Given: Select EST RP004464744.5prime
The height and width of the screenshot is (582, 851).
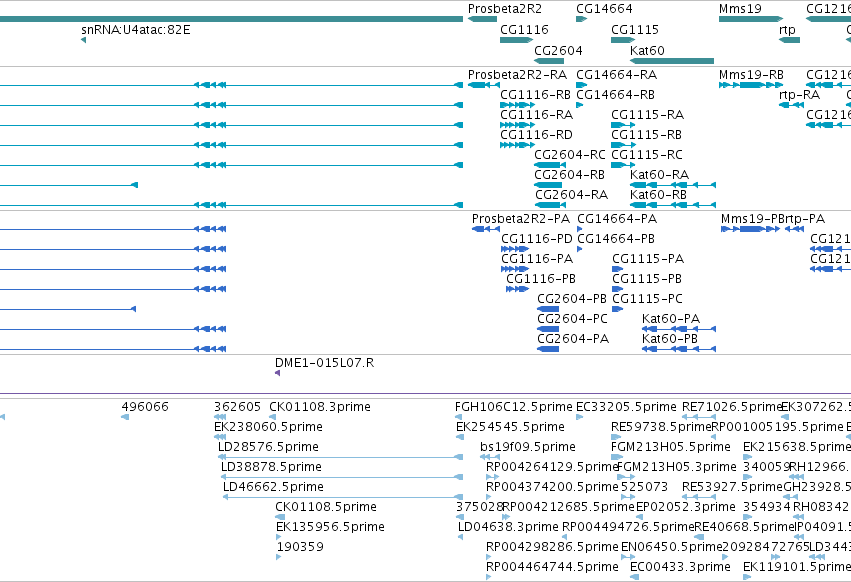Looking at the screenshot, I should [x=552, y=567].
